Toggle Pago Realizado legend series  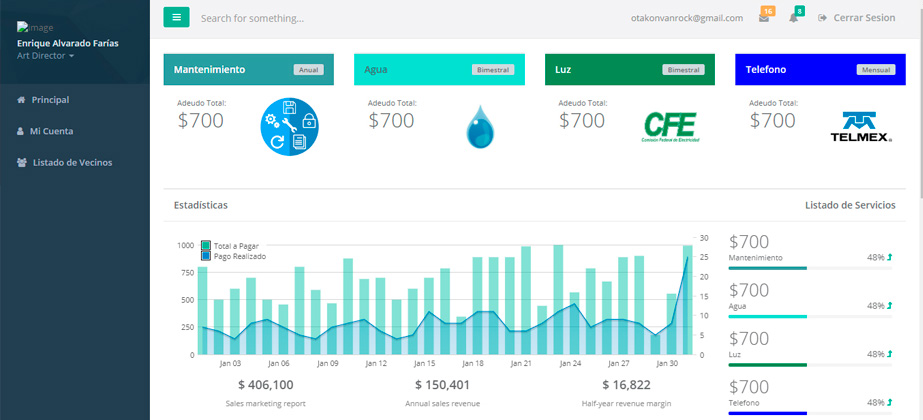(235, 256)
